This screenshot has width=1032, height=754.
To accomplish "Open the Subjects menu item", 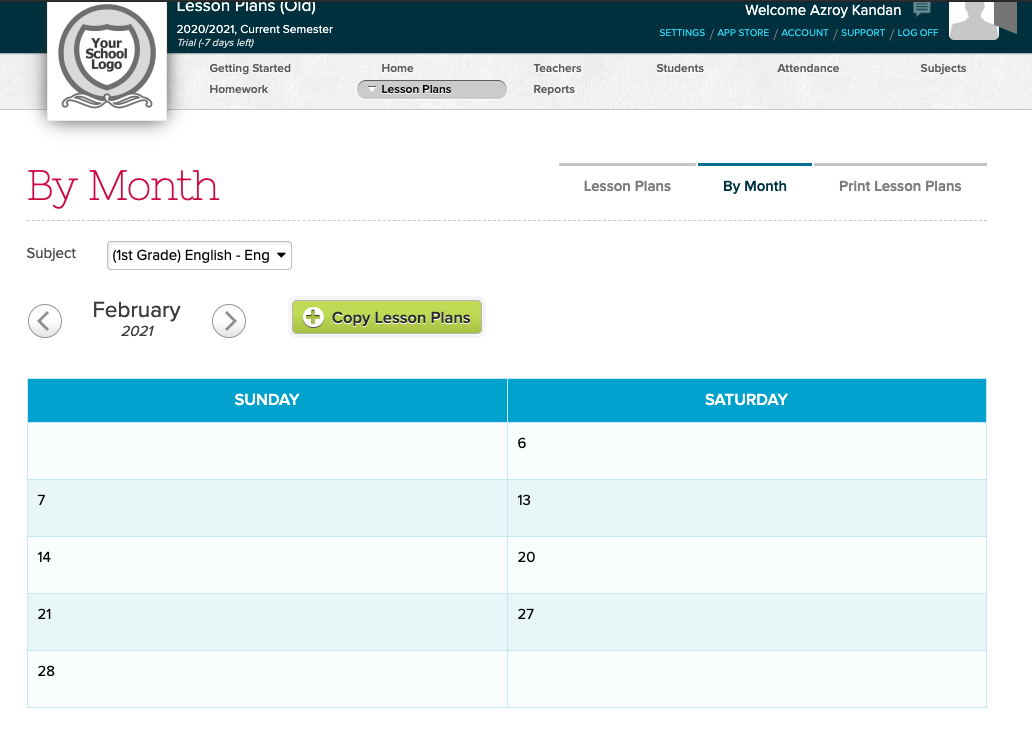I will pyautogui.click(x=943, y=68).
